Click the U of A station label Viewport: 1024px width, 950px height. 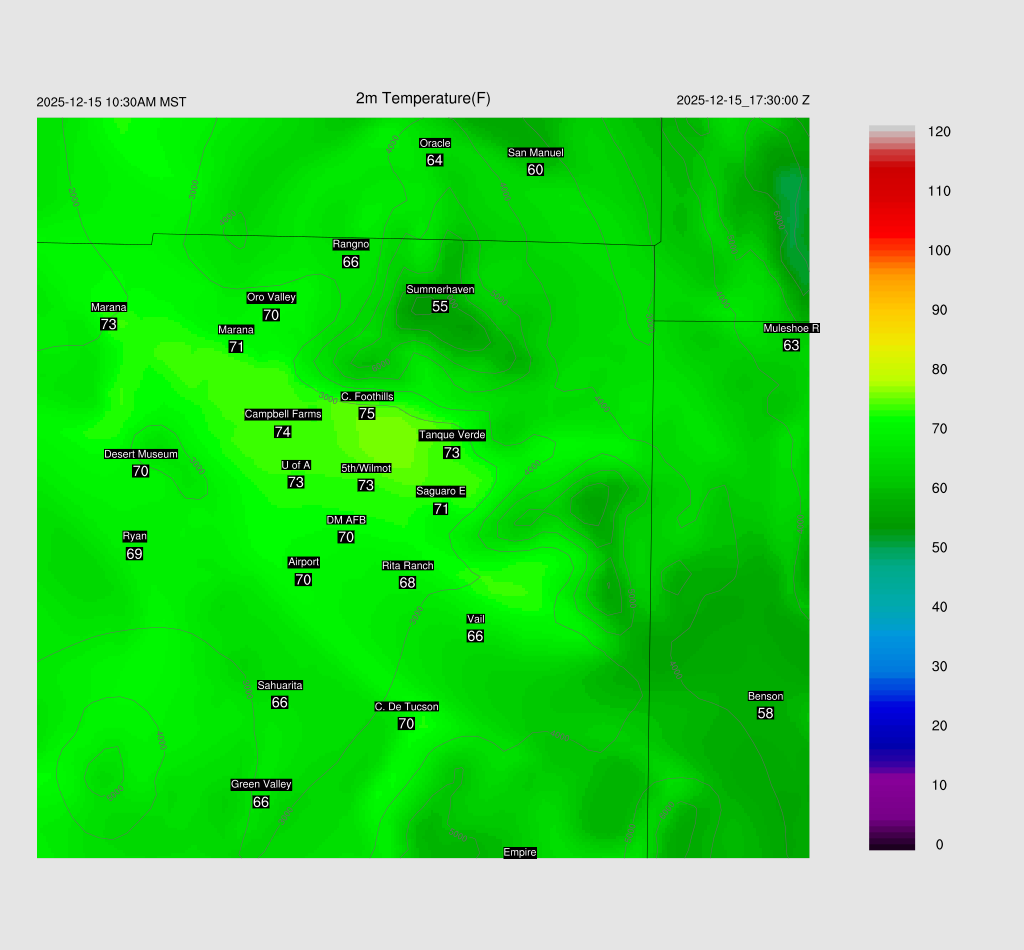pyautogui.click(x=296, y=465)
